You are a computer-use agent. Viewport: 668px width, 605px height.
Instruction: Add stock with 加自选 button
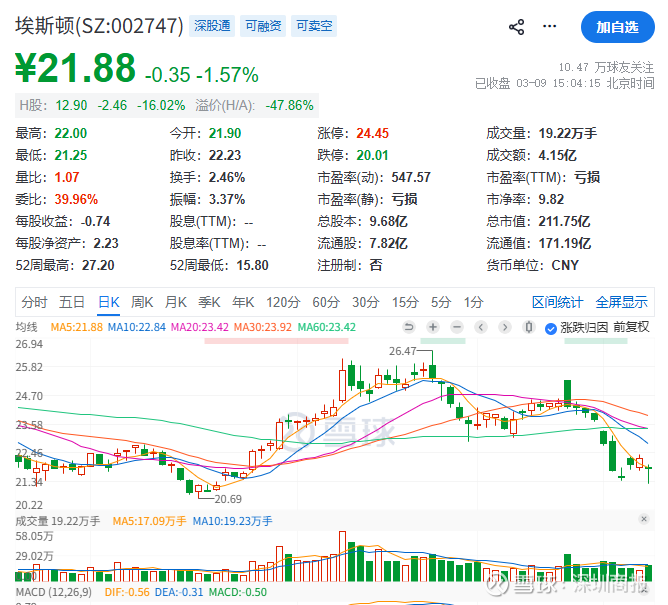[617, 27]
